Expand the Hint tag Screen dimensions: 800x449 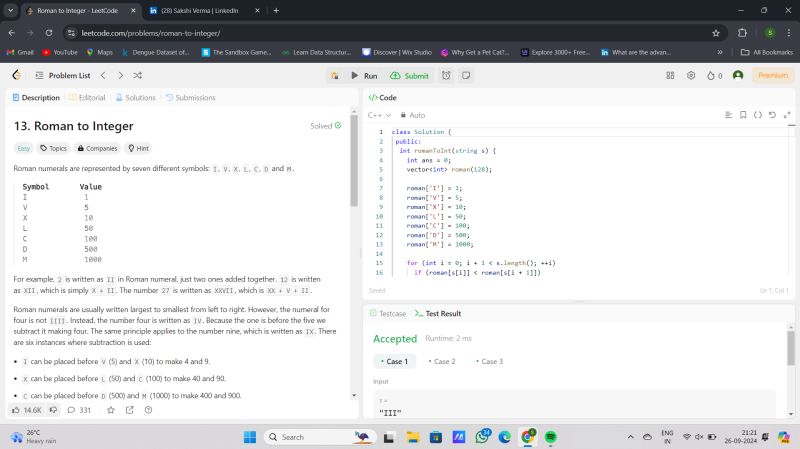pos(138,148)
